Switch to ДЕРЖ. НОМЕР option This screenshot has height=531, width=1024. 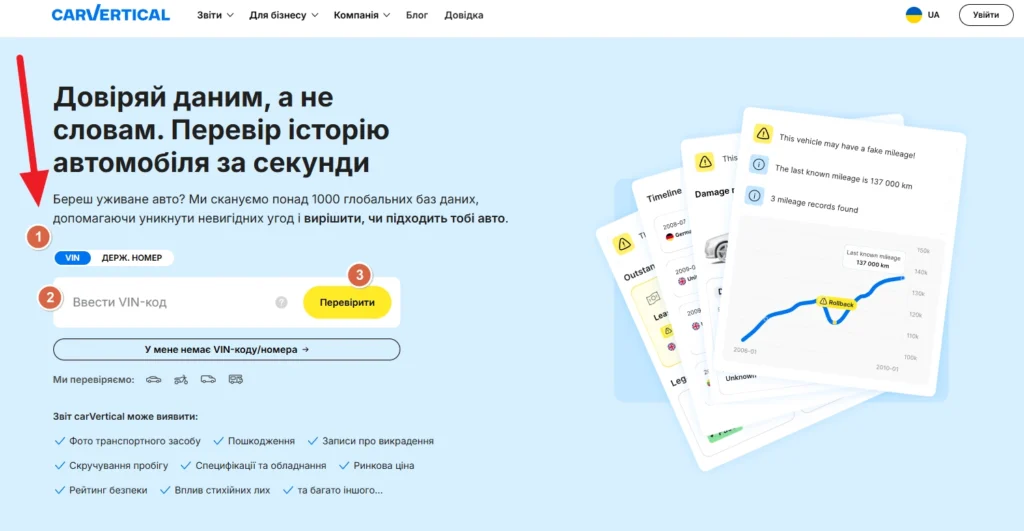pos(132,258)
